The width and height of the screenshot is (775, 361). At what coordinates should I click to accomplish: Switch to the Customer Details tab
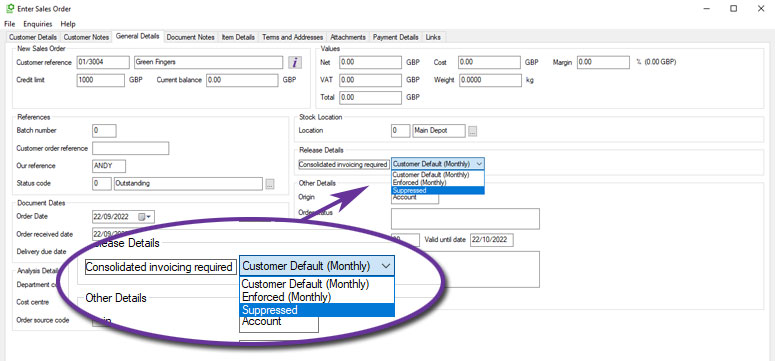(x=33, y=37)
